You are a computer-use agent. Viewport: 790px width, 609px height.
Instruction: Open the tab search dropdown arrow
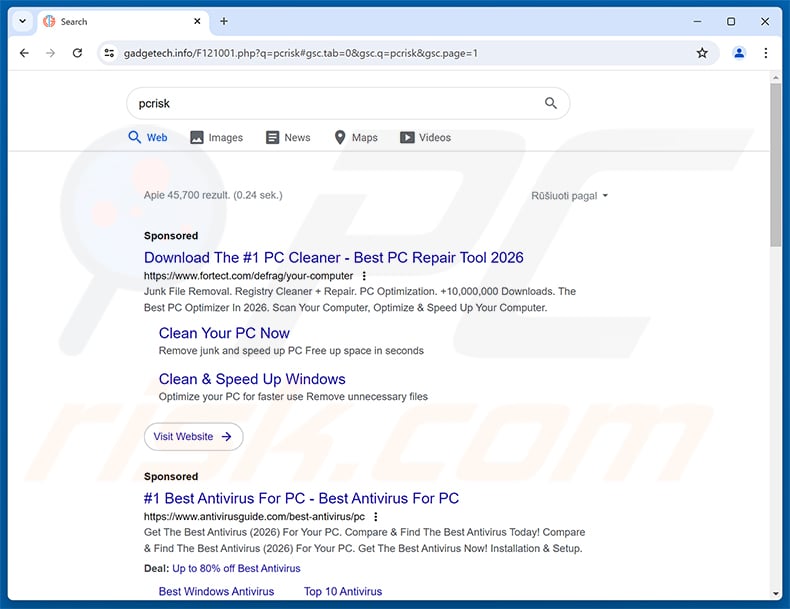[22, 21]
